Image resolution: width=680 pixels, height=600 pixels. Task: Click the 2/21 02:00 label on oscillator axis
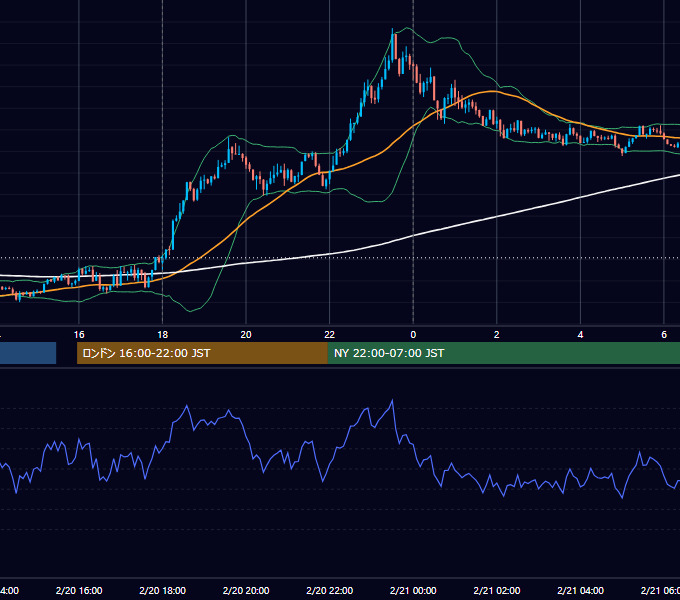497,590
